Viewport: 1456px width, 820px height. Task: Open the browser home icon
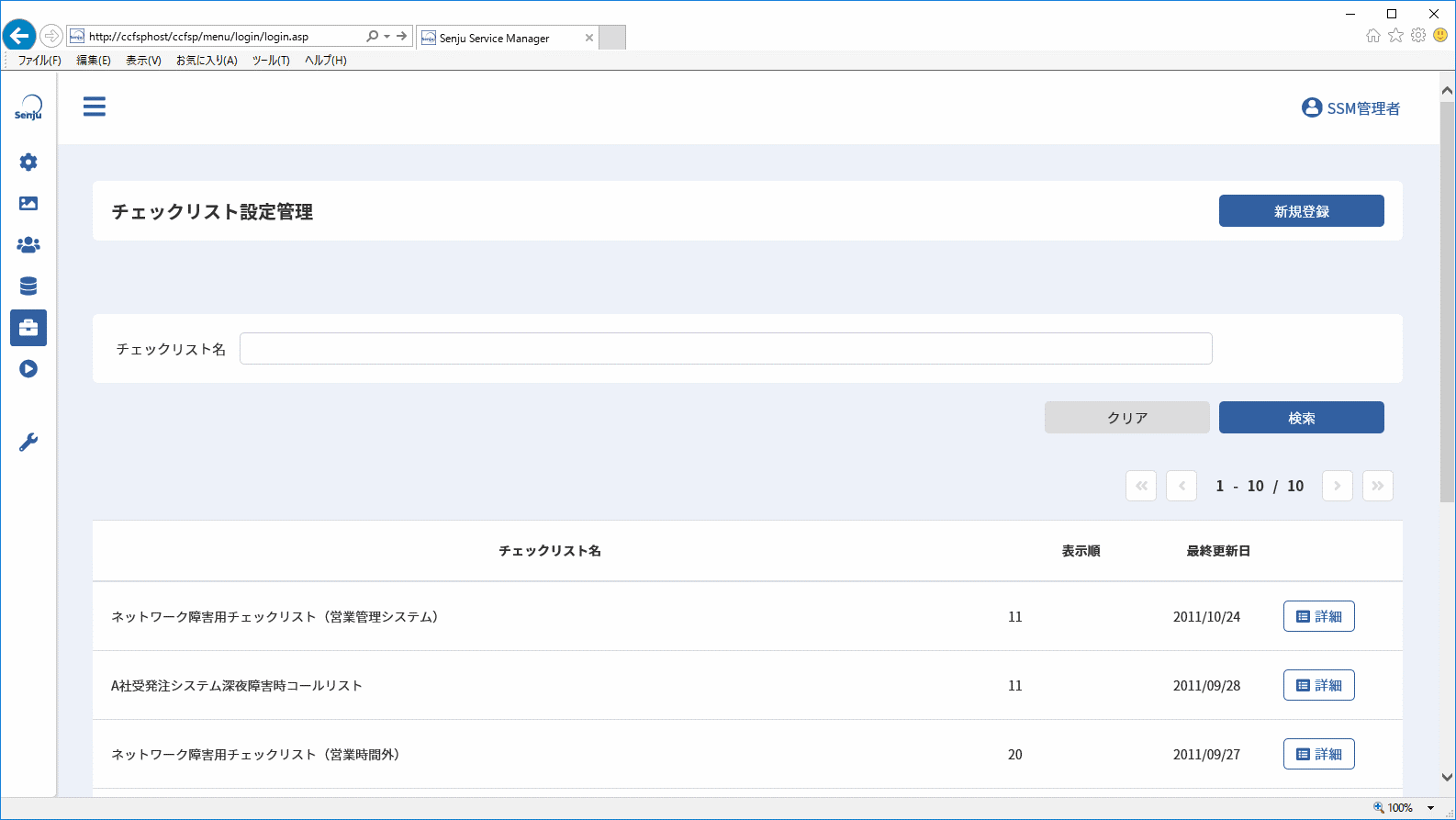click(x=1373, y=36)
